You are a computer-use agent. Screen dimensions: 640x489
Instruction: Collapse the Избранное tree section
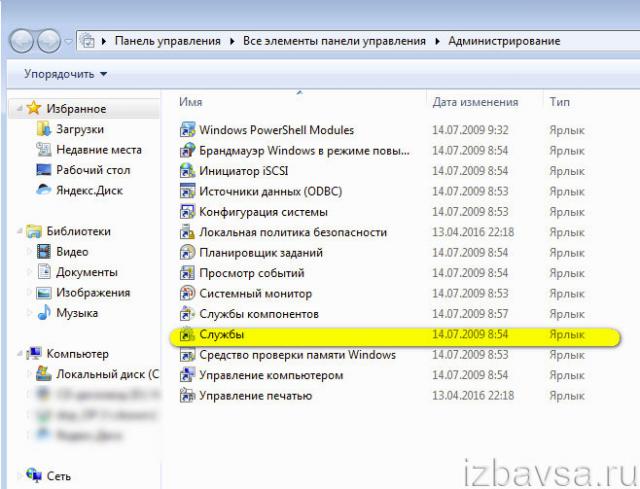click(19, 109)
